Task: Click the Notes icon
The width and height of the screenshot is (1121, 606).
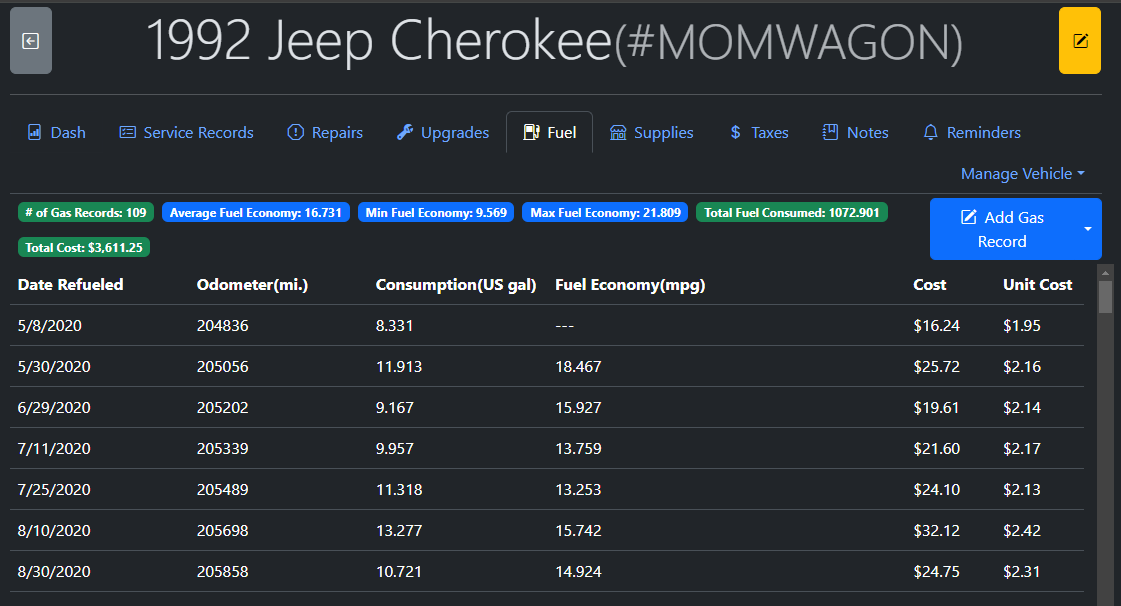Action: pyautogui.click(x=830, y=132)
